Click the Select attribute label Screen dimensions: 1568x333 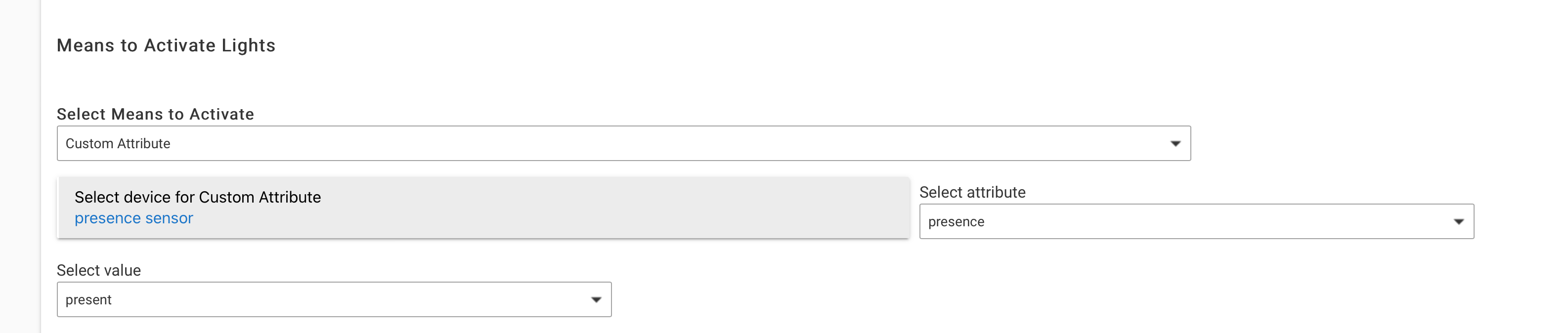pos(972,192)
